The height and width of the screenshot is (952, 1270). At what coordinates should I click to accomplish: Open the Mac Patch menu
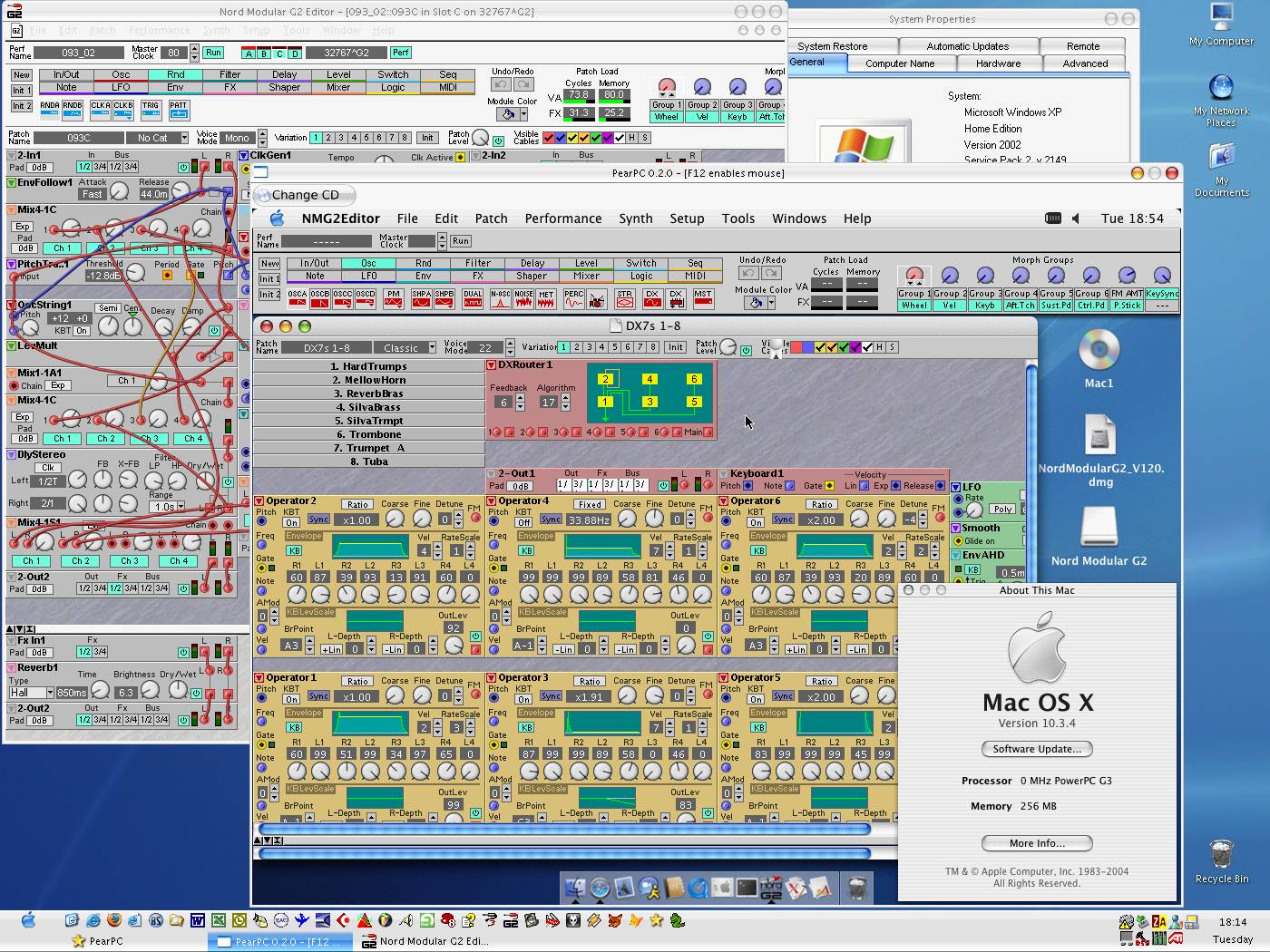[491, 219]
